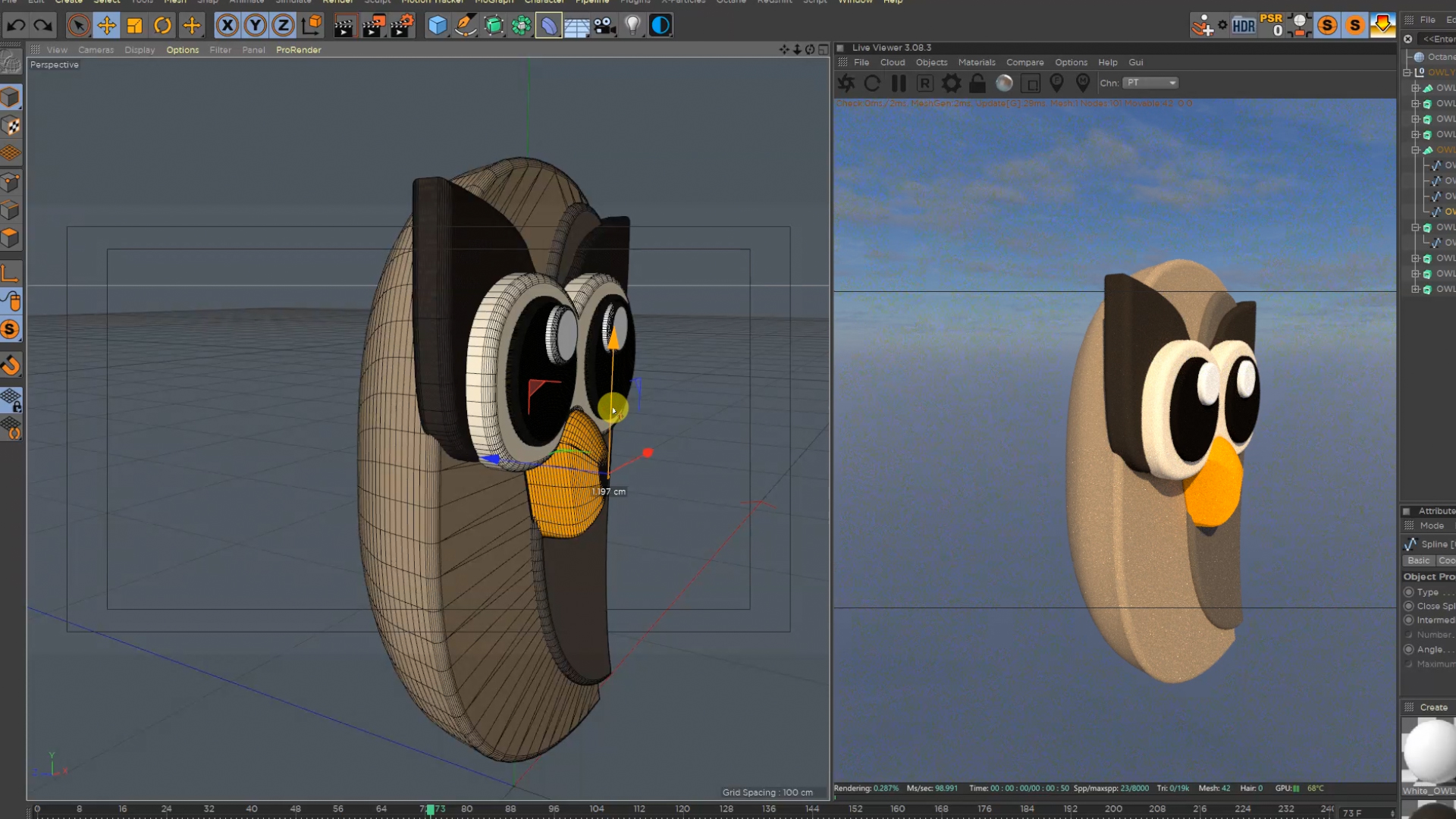Pause the Live Viewer render
This screenshot has width=1456, height=819.
click(x=899, y=83)
